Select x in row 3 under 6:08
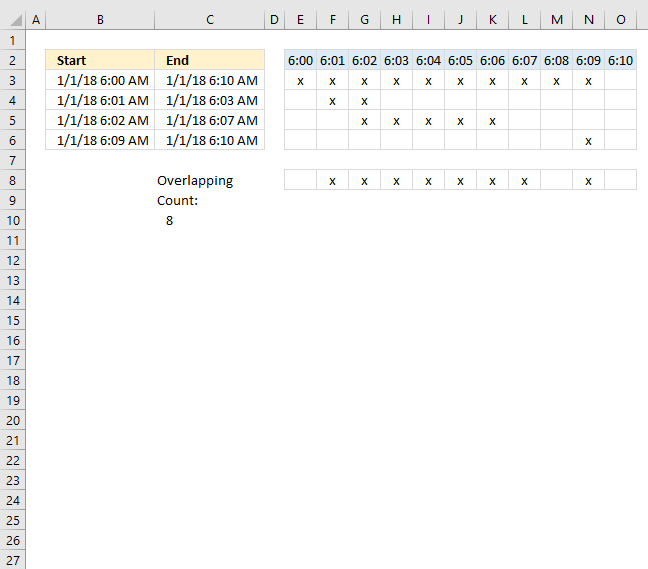The height and width of the screenshot is (569, 648). click(557, 80)
